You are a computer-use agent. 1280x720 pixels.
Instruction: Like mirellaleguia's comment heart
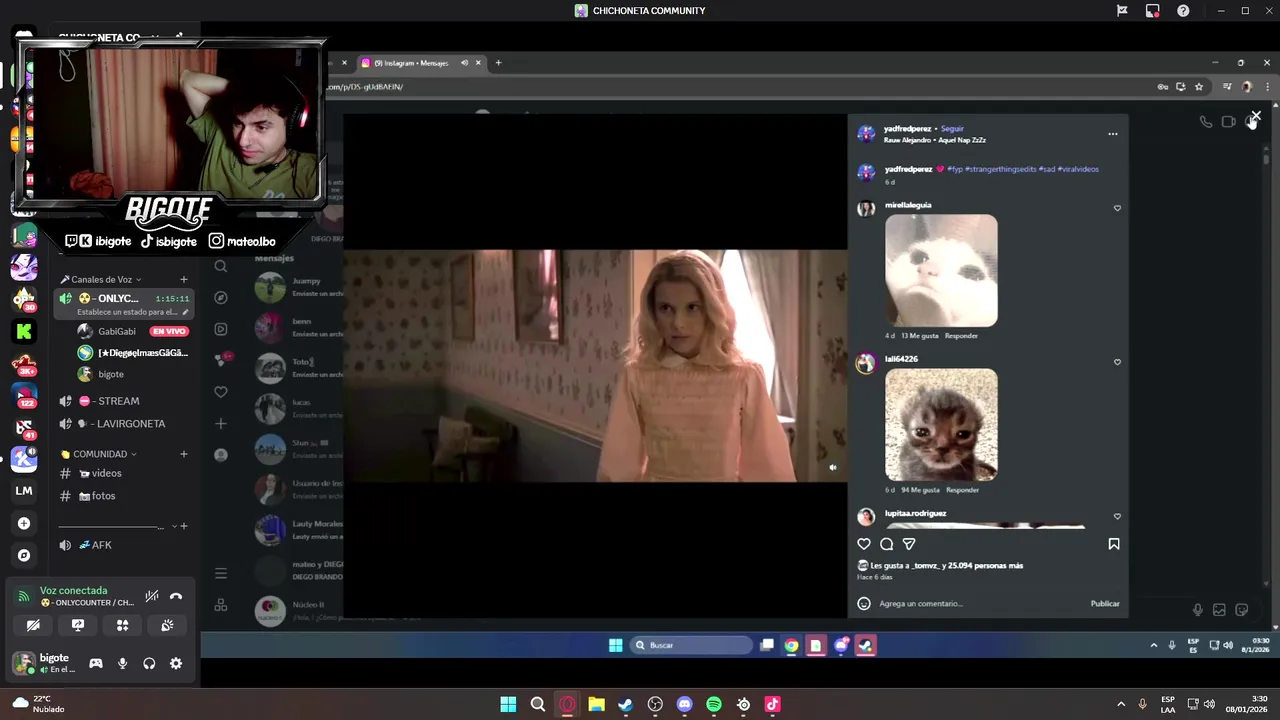point(1117,209)
